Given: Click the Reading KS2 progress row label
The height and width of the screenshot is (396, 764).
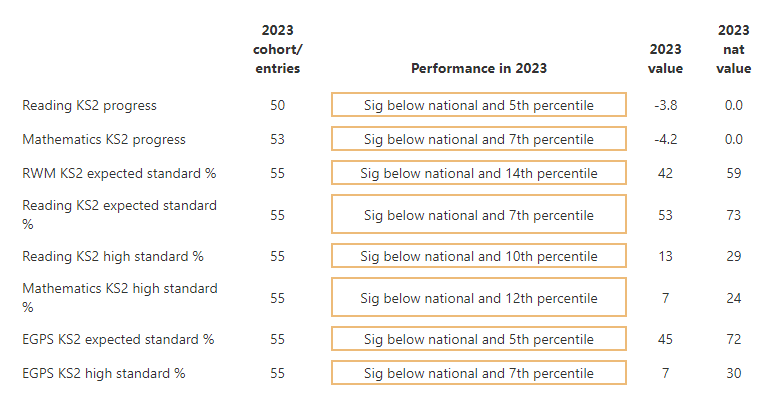Looking at the screenshot, I should tap(89, 106).
